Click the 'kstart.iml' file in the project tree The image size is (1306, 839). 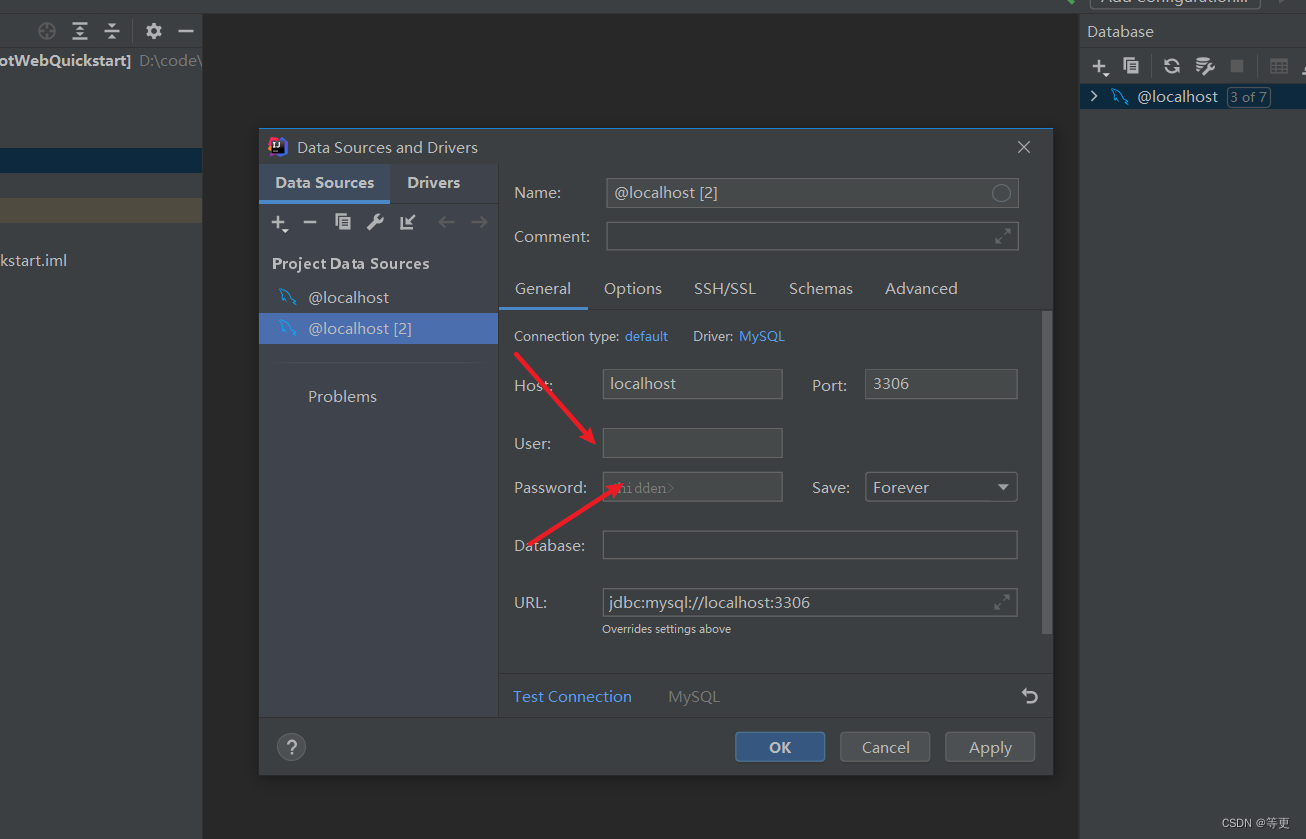pos(33,260)
